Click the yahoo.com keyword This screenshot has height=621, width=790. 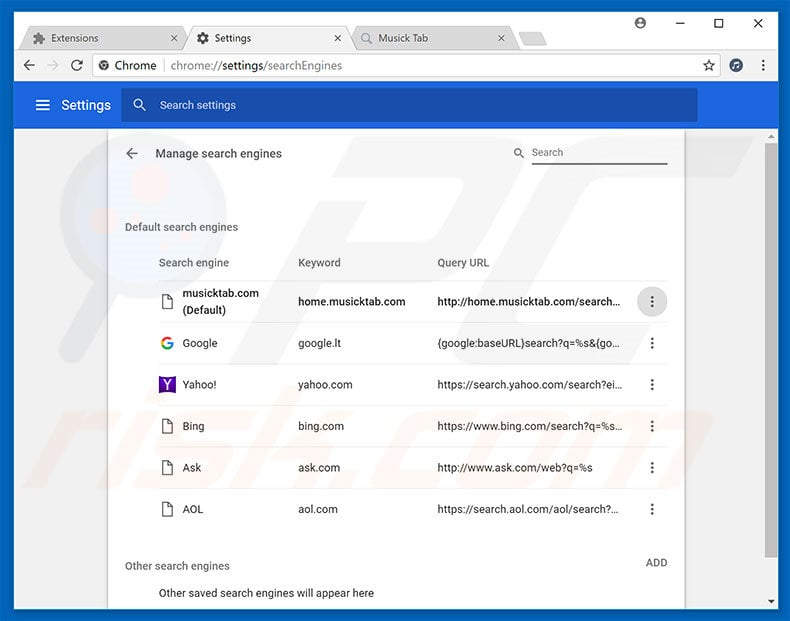tap(325, 385)
